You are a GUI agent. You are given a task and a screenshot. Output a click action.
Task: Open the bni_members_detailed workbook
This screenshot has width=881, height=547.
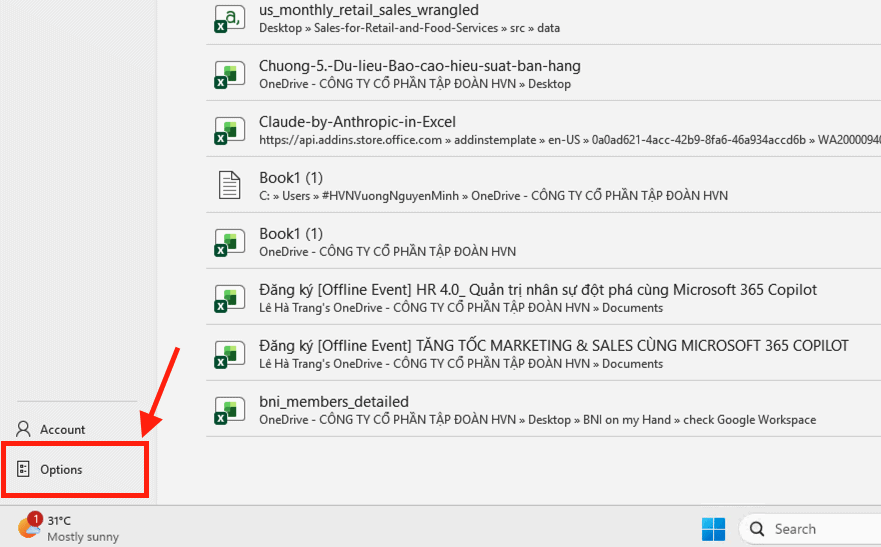(333, 402)
